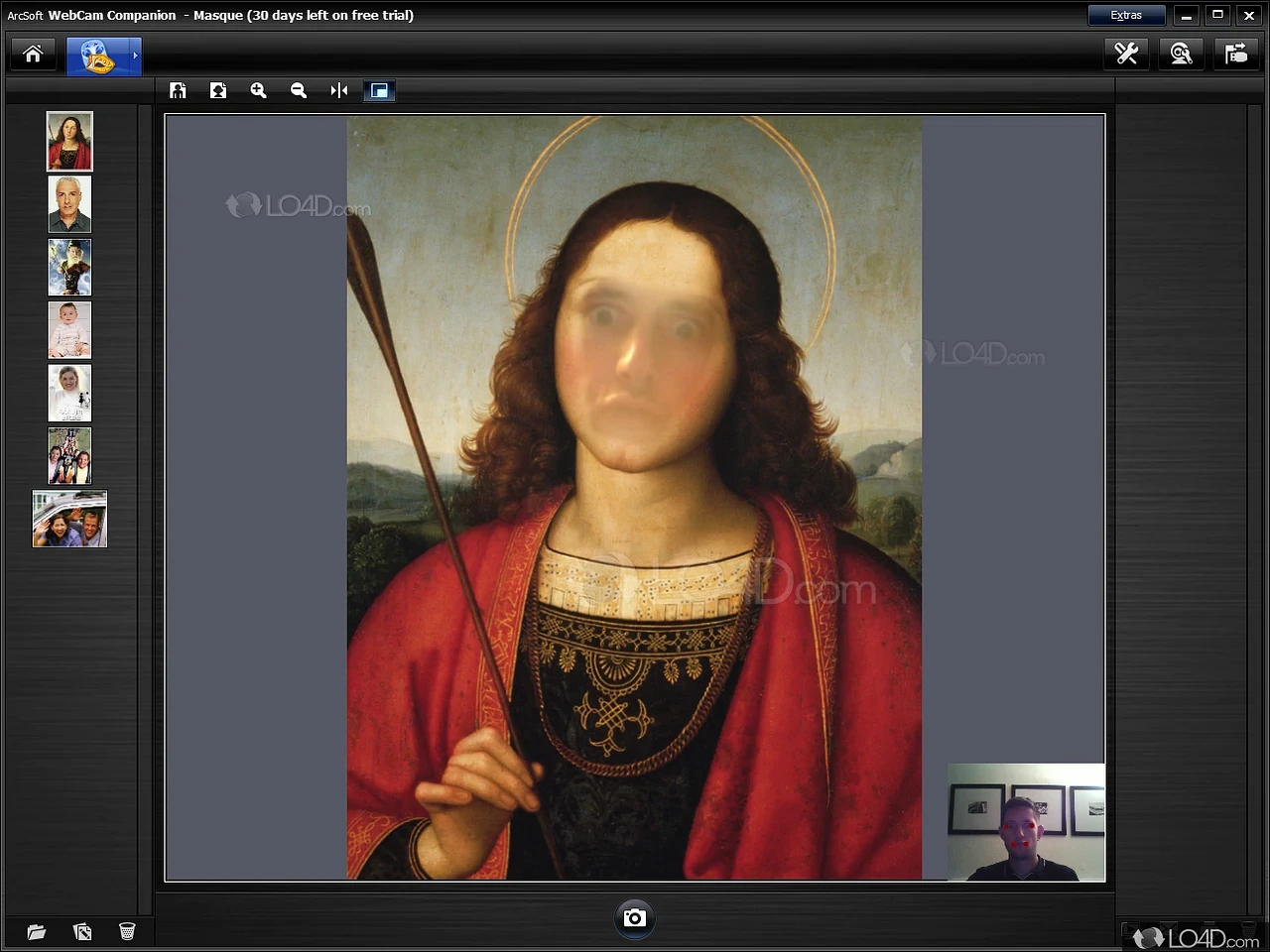Click the template list vertical scrollbar
The height and width of the screenshot is (952, 1270).
click(145, 508)
